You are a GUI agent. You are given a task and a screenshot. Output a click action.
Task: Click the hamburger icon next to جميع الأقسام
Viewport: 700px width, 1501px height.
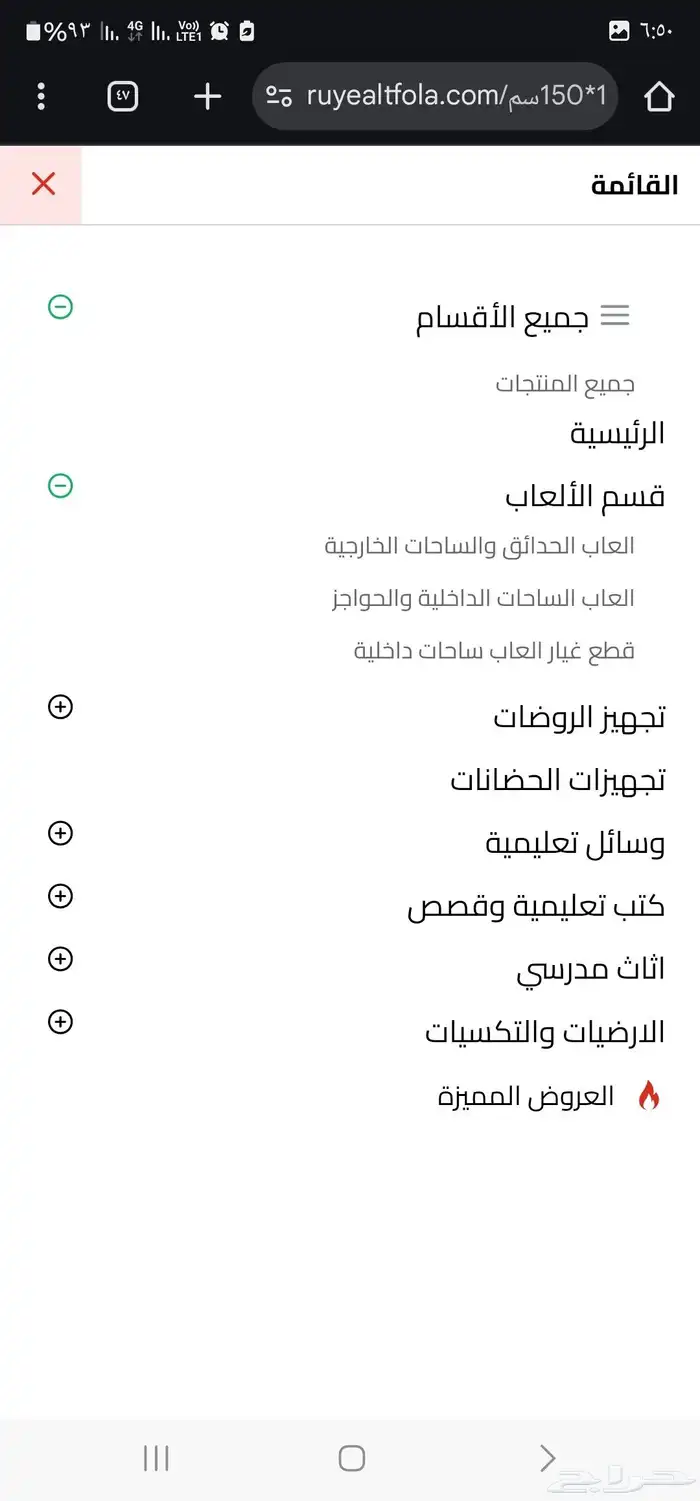click(617, 316)
